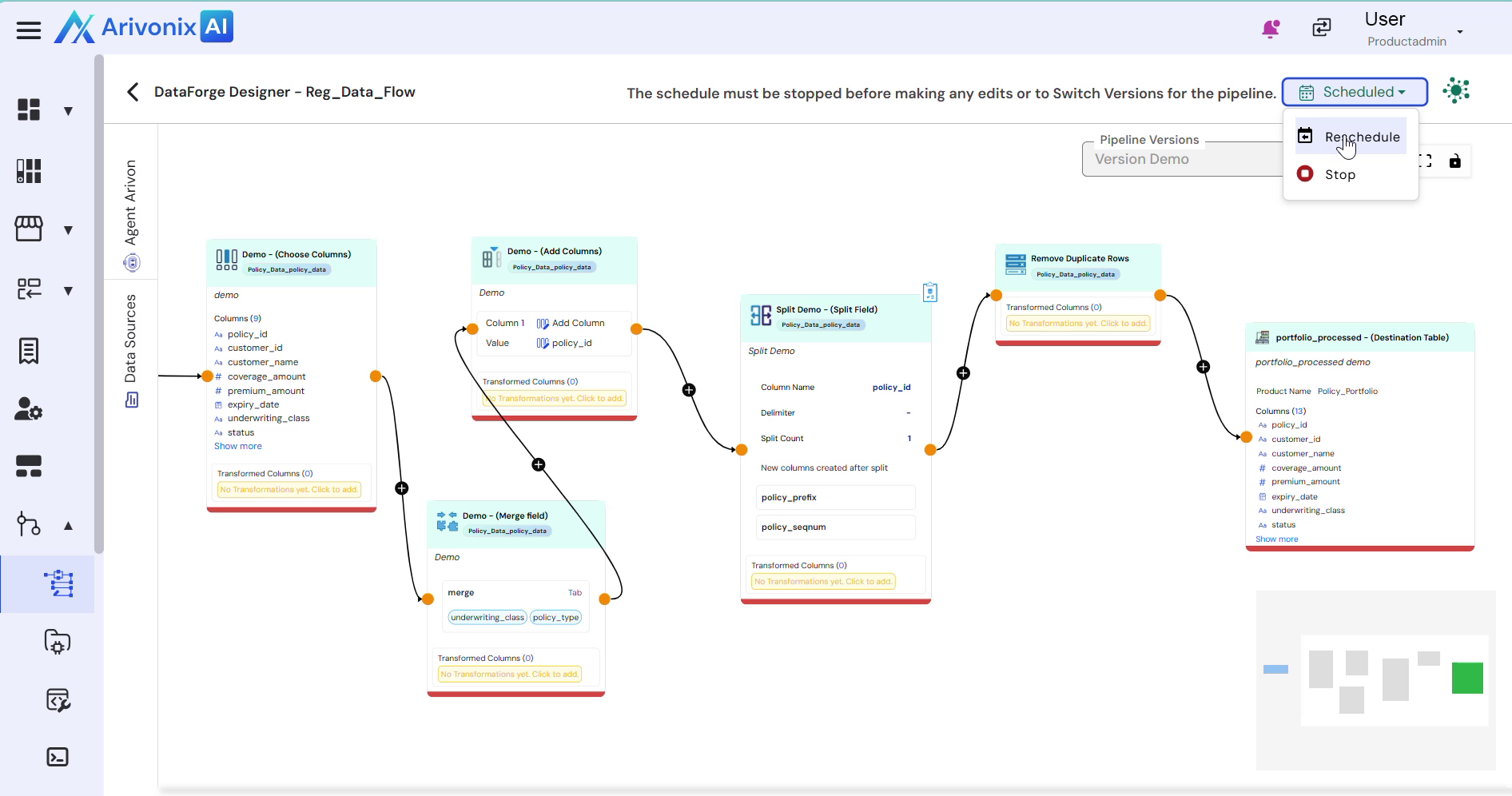Open the hamburger navigation menu
1512x796 pixels.
pos(29,30)
